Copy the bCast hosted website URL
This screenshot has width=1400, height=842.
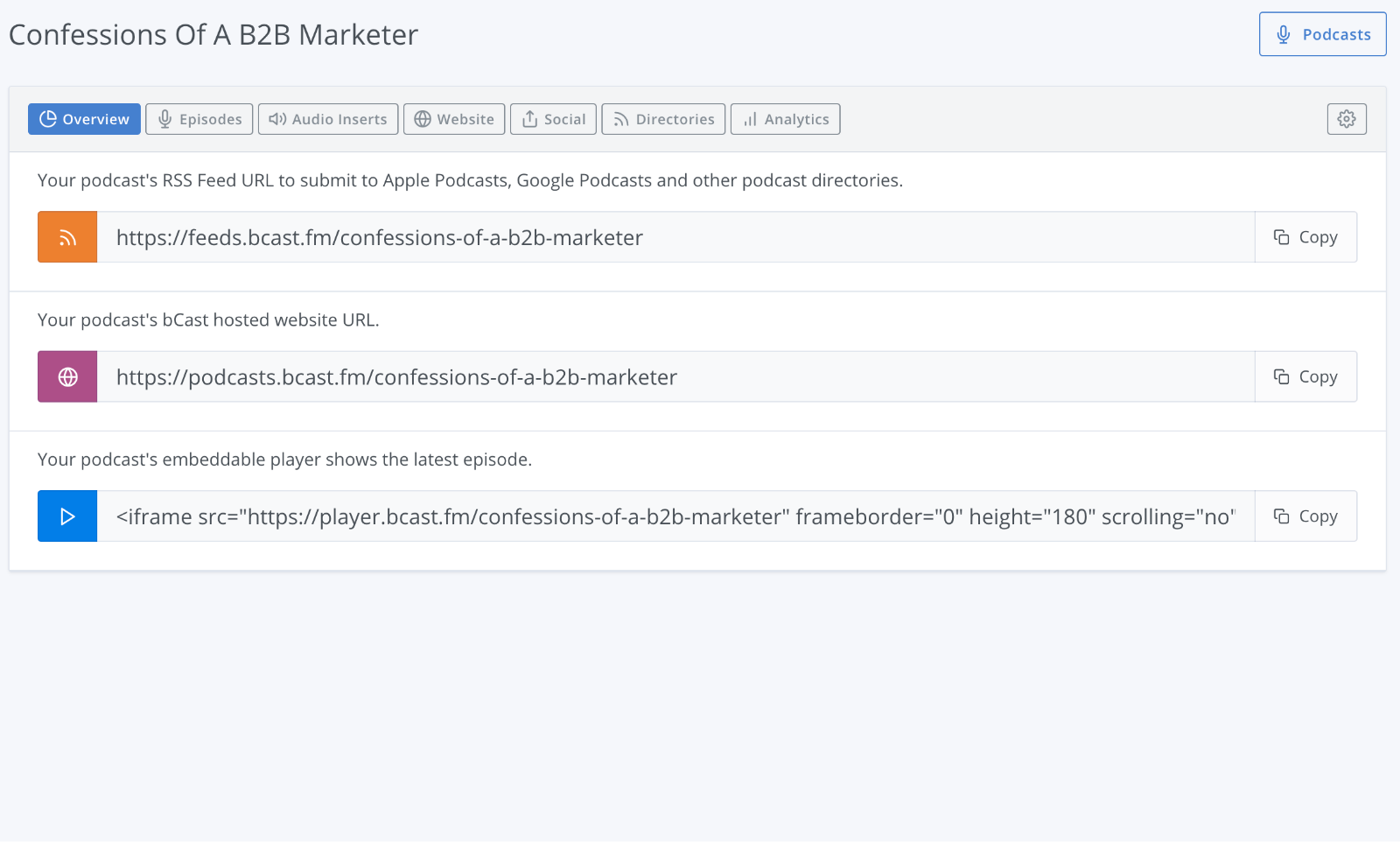point(1305,377)
